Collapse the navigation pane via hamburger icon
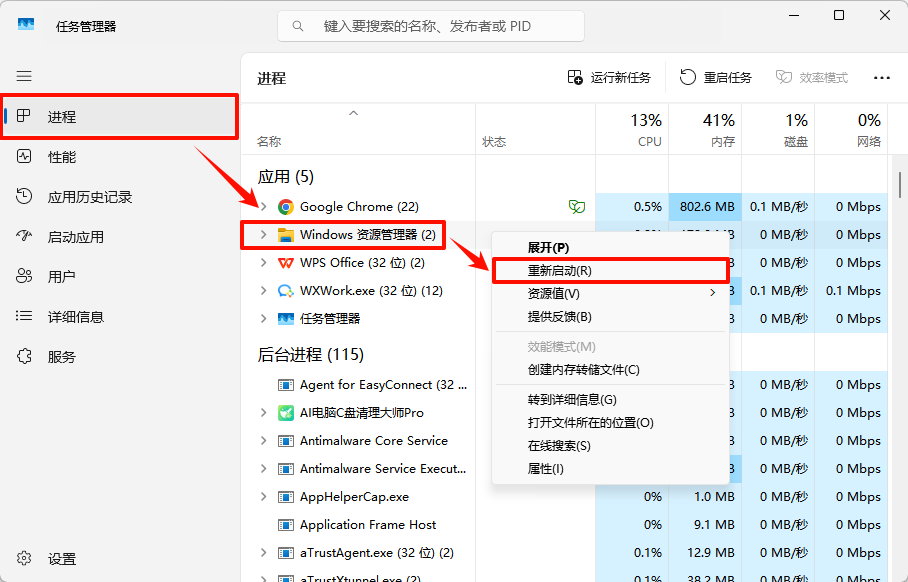Viewport: 908px width, 582px height. click(x=24, y=76)
